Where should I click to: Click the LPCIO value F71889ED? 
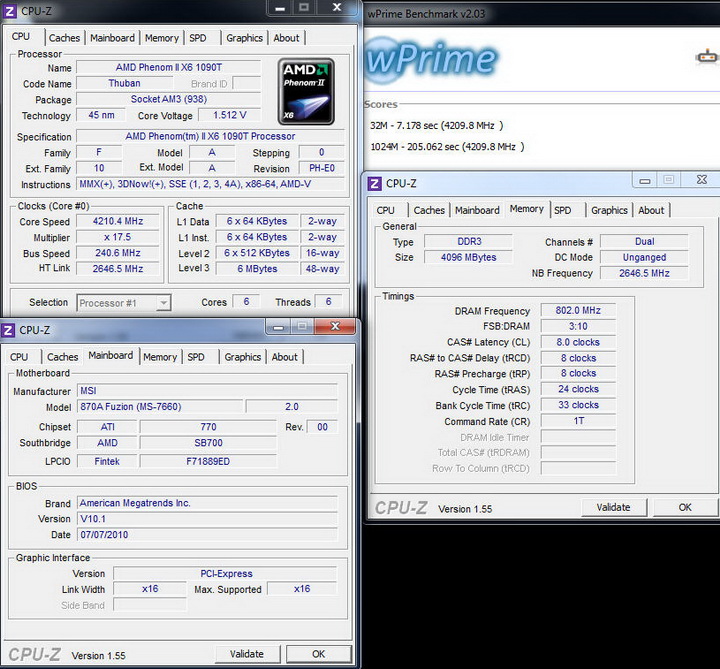click(x=208, y=461)
